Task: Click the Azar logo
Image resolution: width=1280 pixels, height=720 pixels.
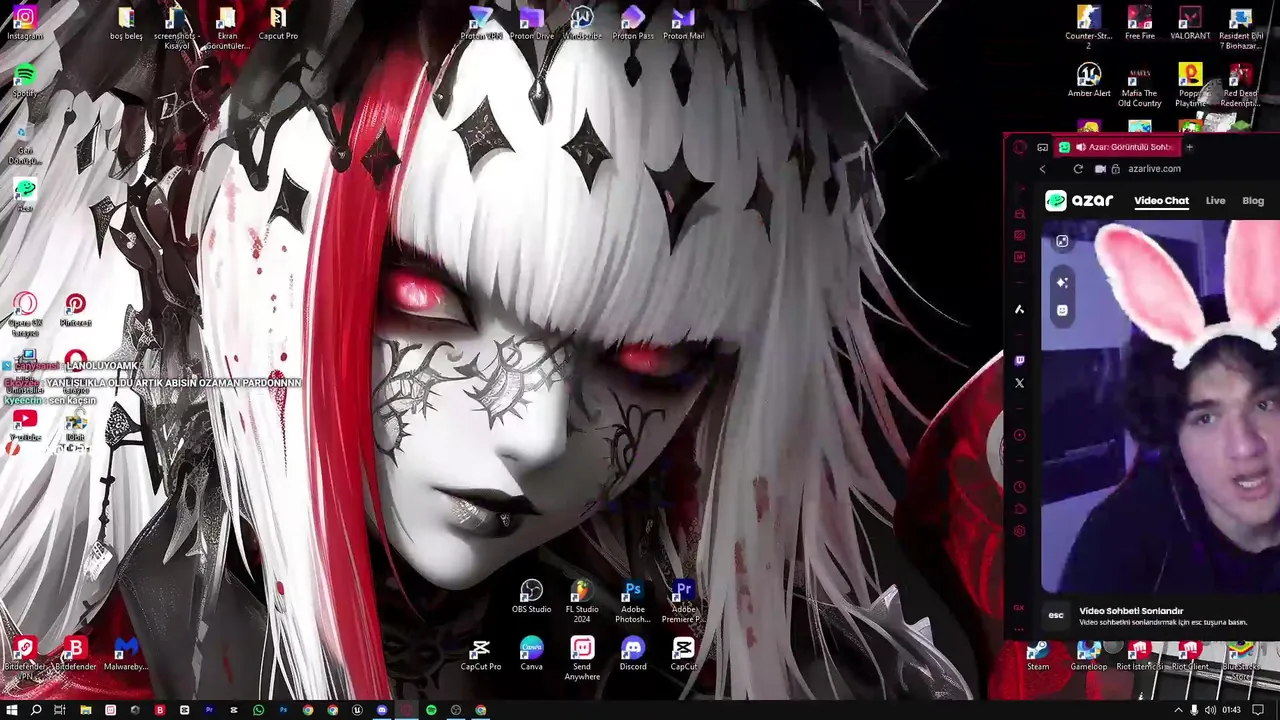Action: (x=1079, y=201)
